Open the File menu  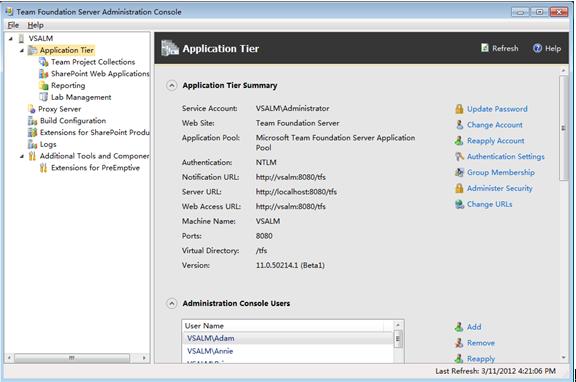[13, 25]
